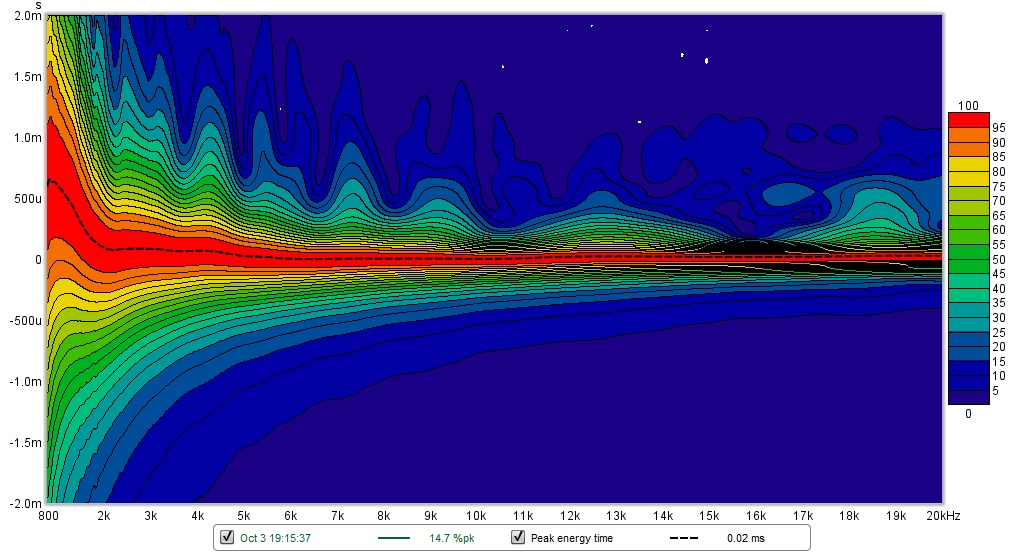Click the red top band of the color scale
The height and width of the screenshot is (552, 1024).
[968, 120]
